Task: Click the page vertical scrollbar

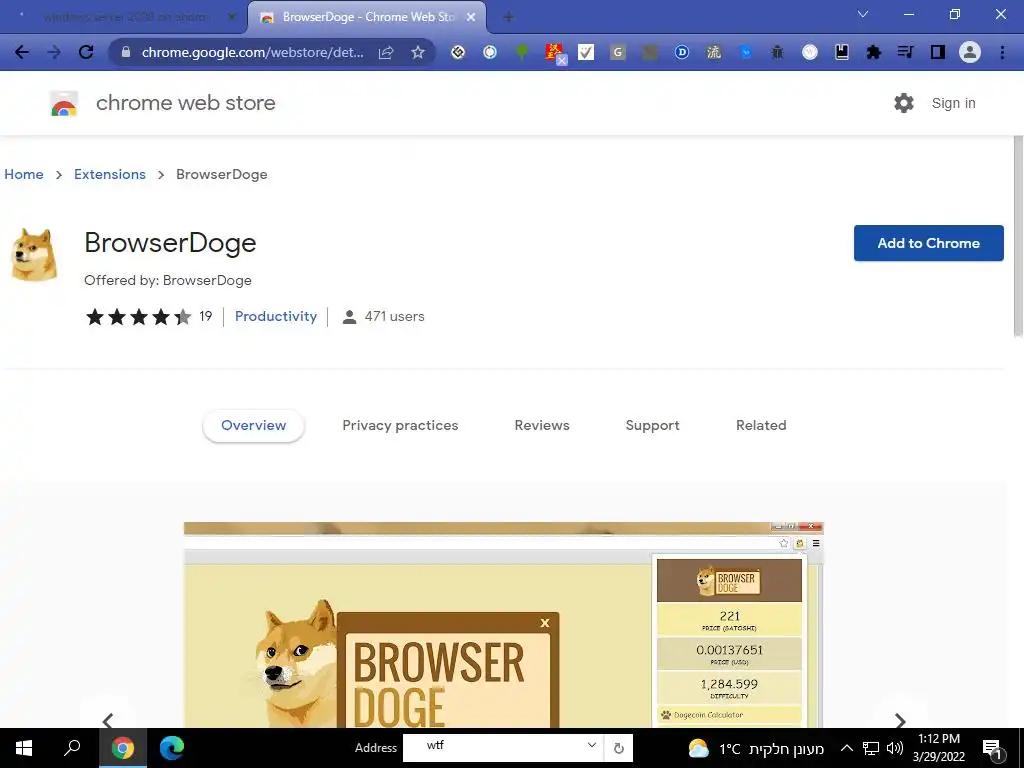Action: [x=1018, y=236]
